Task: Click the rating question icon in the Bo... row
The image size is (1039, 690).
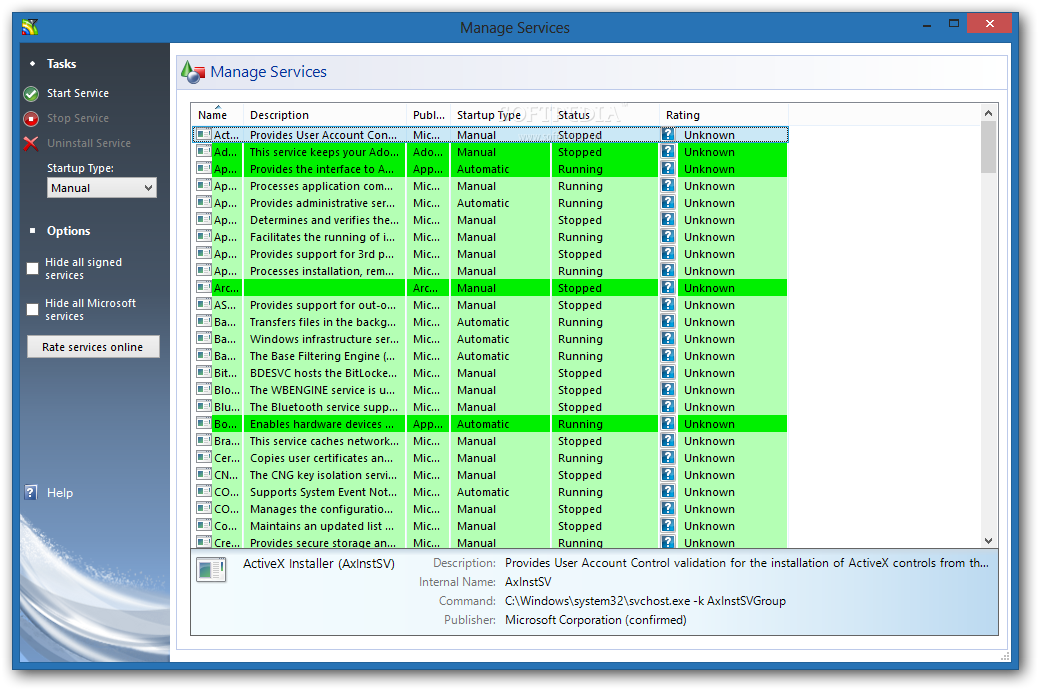Action: [x=669, y=424]
